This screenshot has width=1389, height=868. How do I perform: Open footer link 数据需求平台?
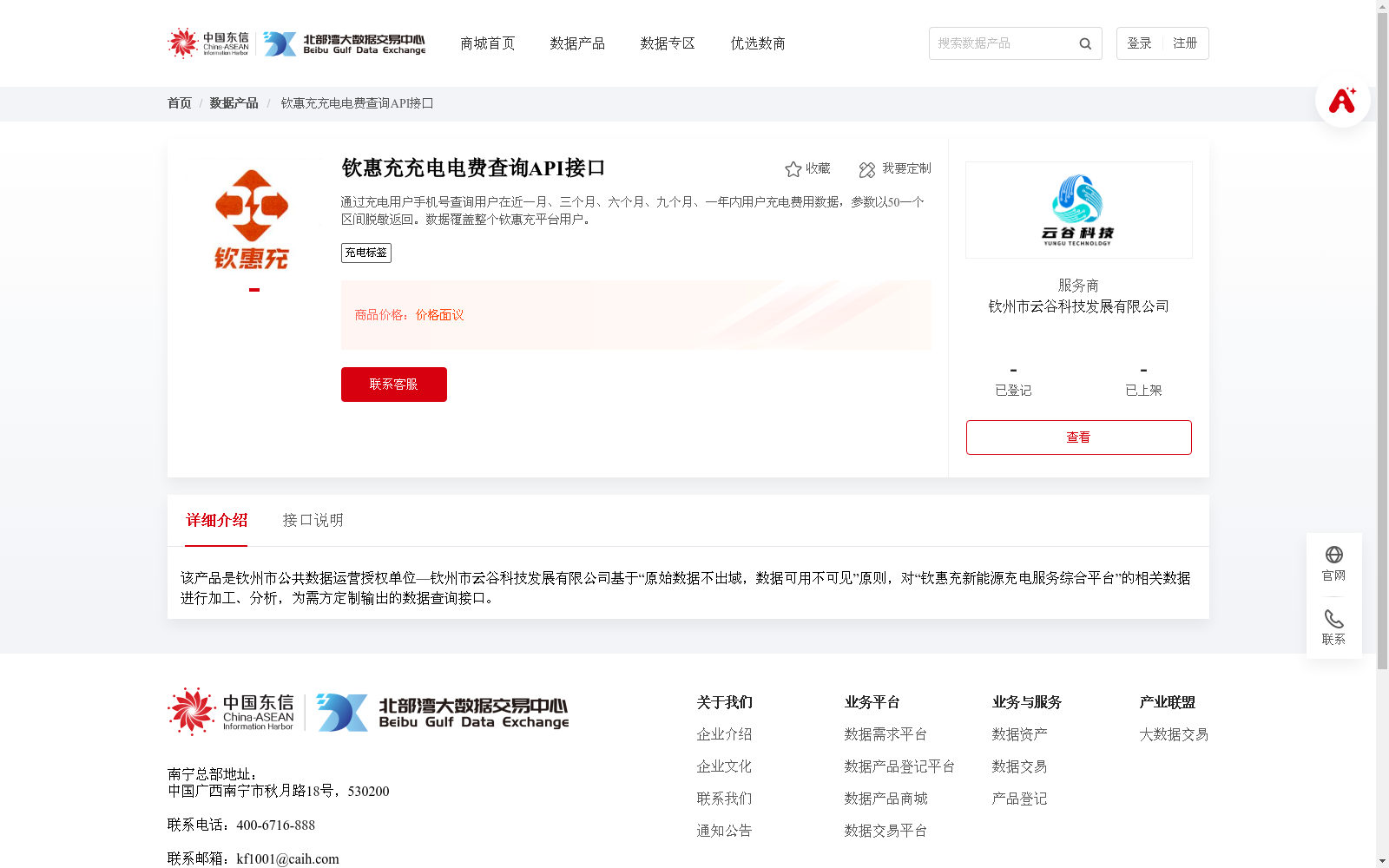point(885,734)
